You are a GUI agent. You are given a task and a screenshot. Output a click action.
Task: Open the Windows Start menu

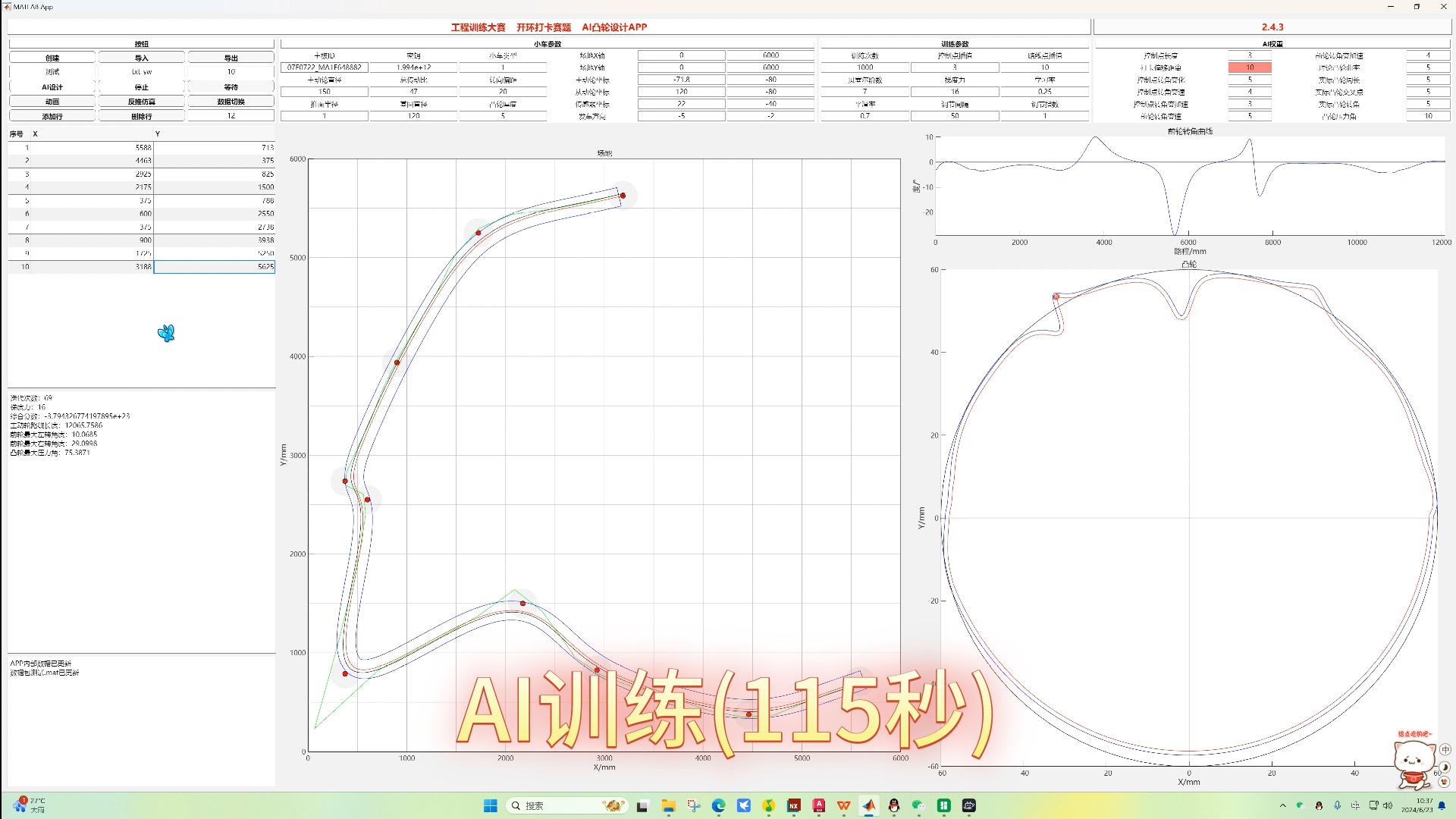(x=491, y=805)
